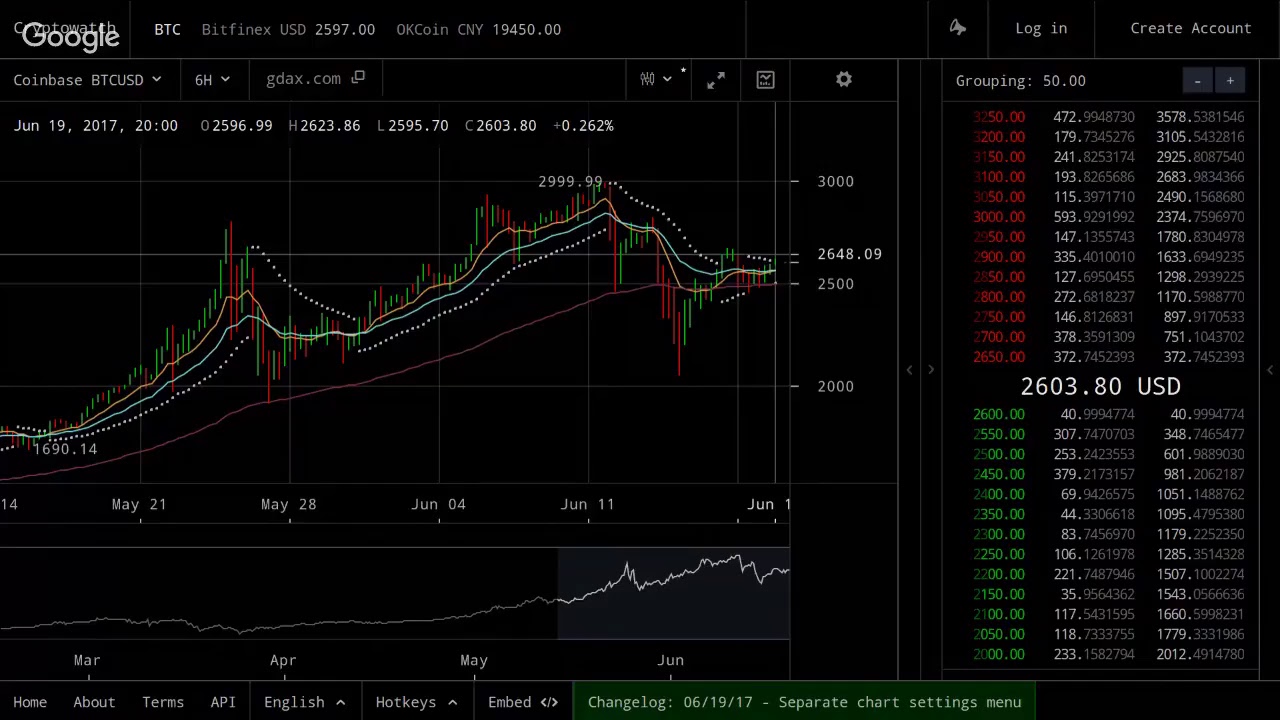The height and width of the screenshot is (720, 1280).
Task: Click the May 28 date axis label
Action: pos(288,504)
